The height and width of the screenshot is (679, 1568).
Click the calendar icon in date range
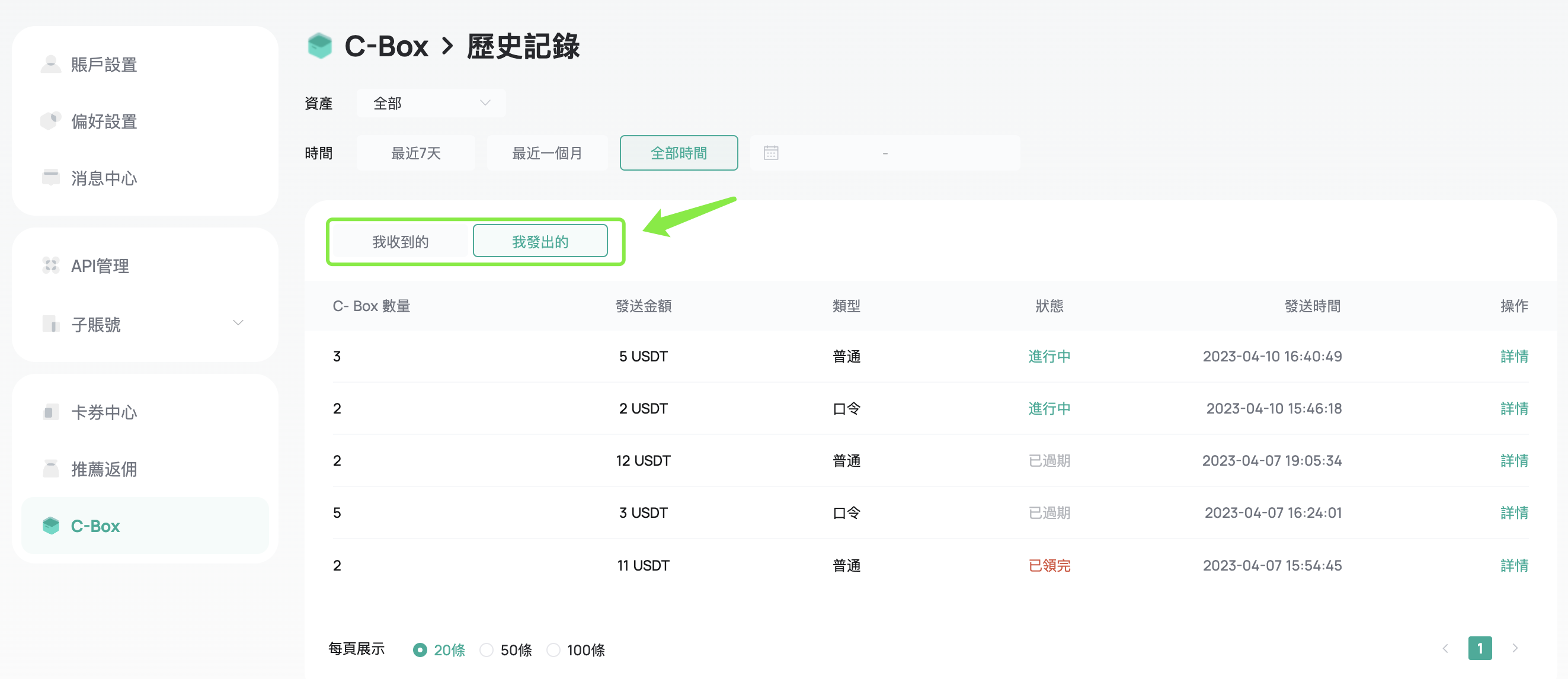pyautogui.click(x=770, y=153)
